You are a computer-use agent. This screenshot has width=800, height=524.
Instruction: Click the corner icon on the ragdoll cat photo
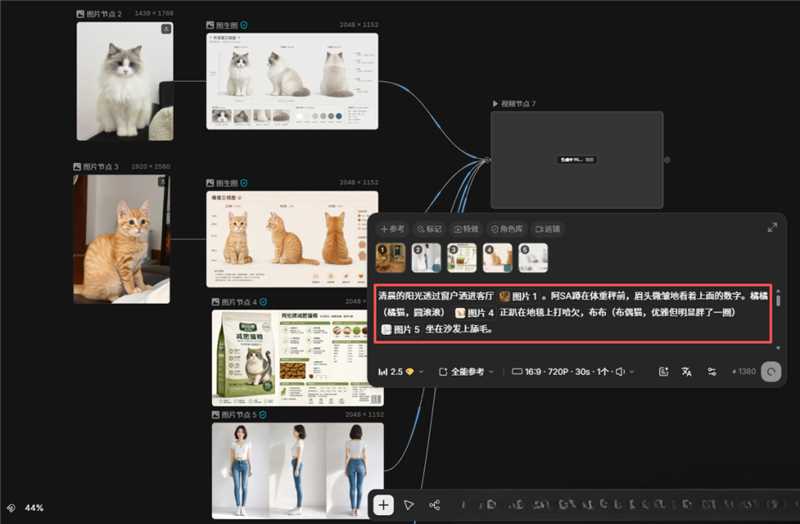click(x=166, y=29)
